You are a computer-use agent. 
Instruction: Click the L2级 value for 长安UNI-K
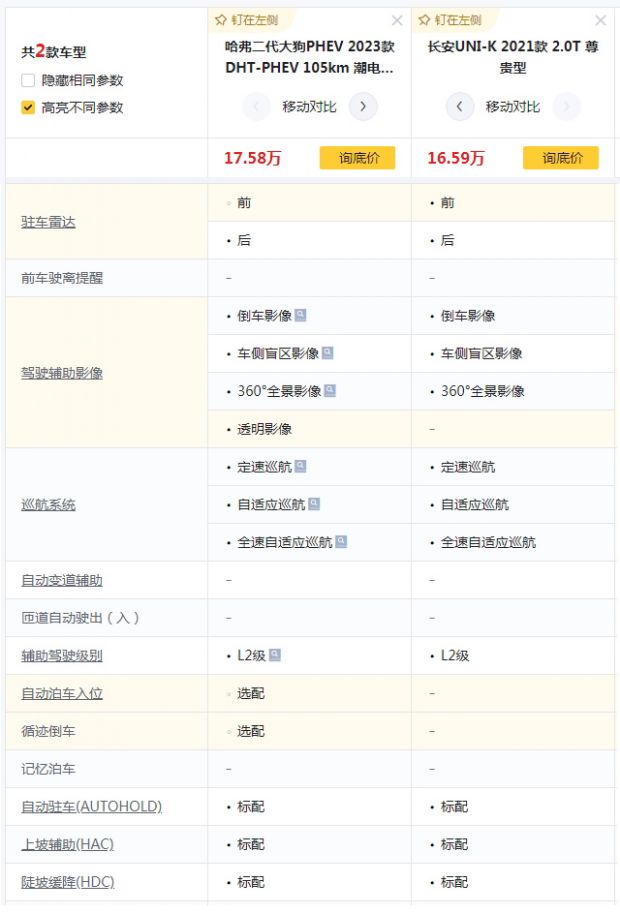click(x=455, y=656)
